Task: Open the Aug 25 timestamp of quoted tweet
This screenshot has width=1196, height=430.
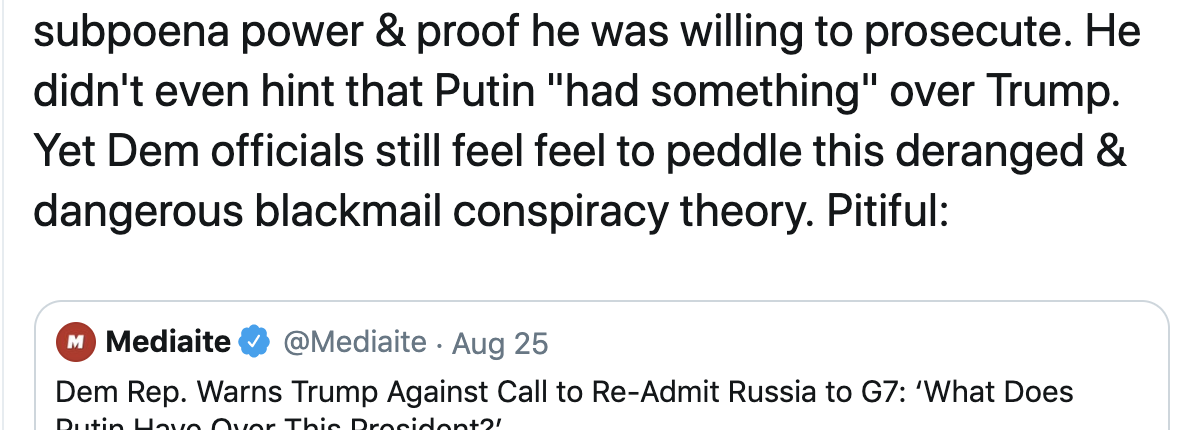Action: 500,343
